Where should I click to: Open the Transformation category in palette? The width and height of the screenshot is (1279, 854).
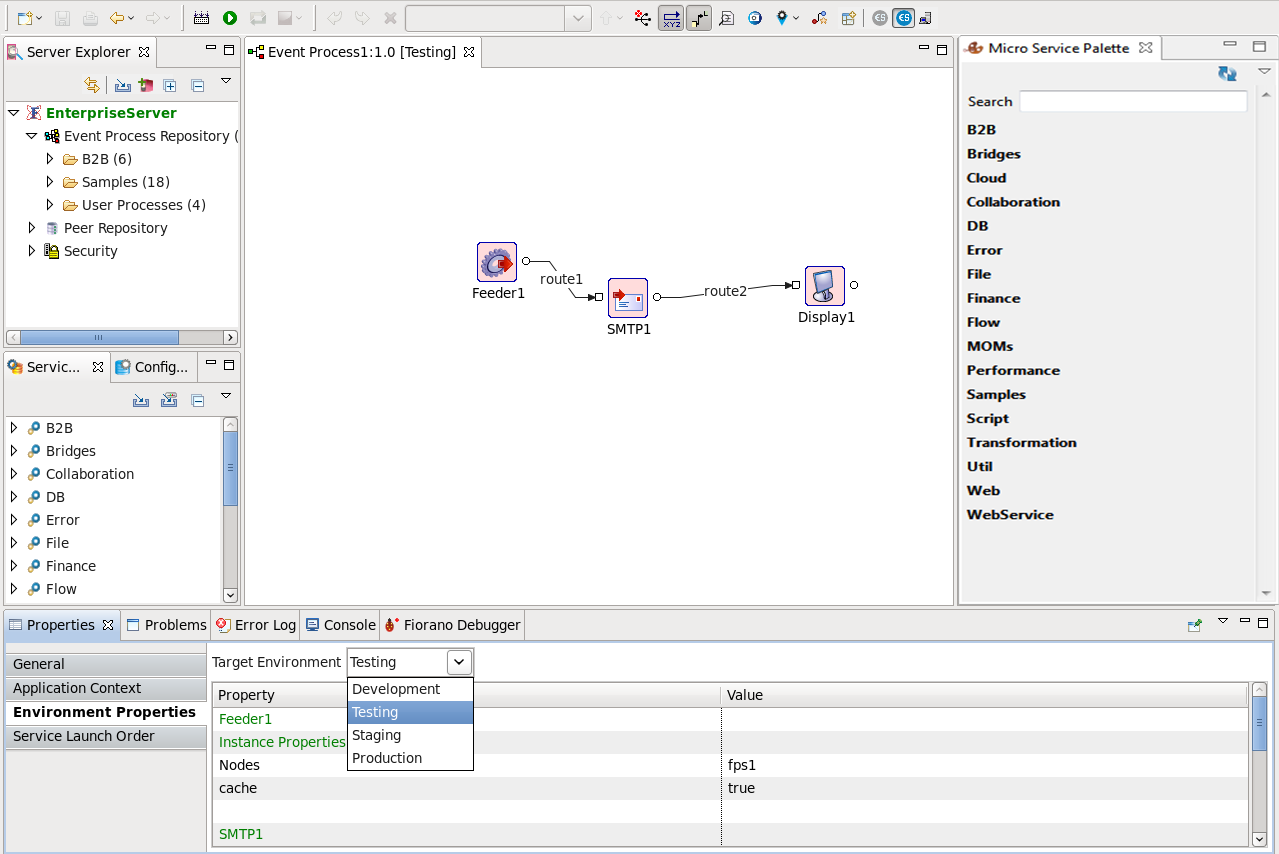click(x=1021, y=442)
